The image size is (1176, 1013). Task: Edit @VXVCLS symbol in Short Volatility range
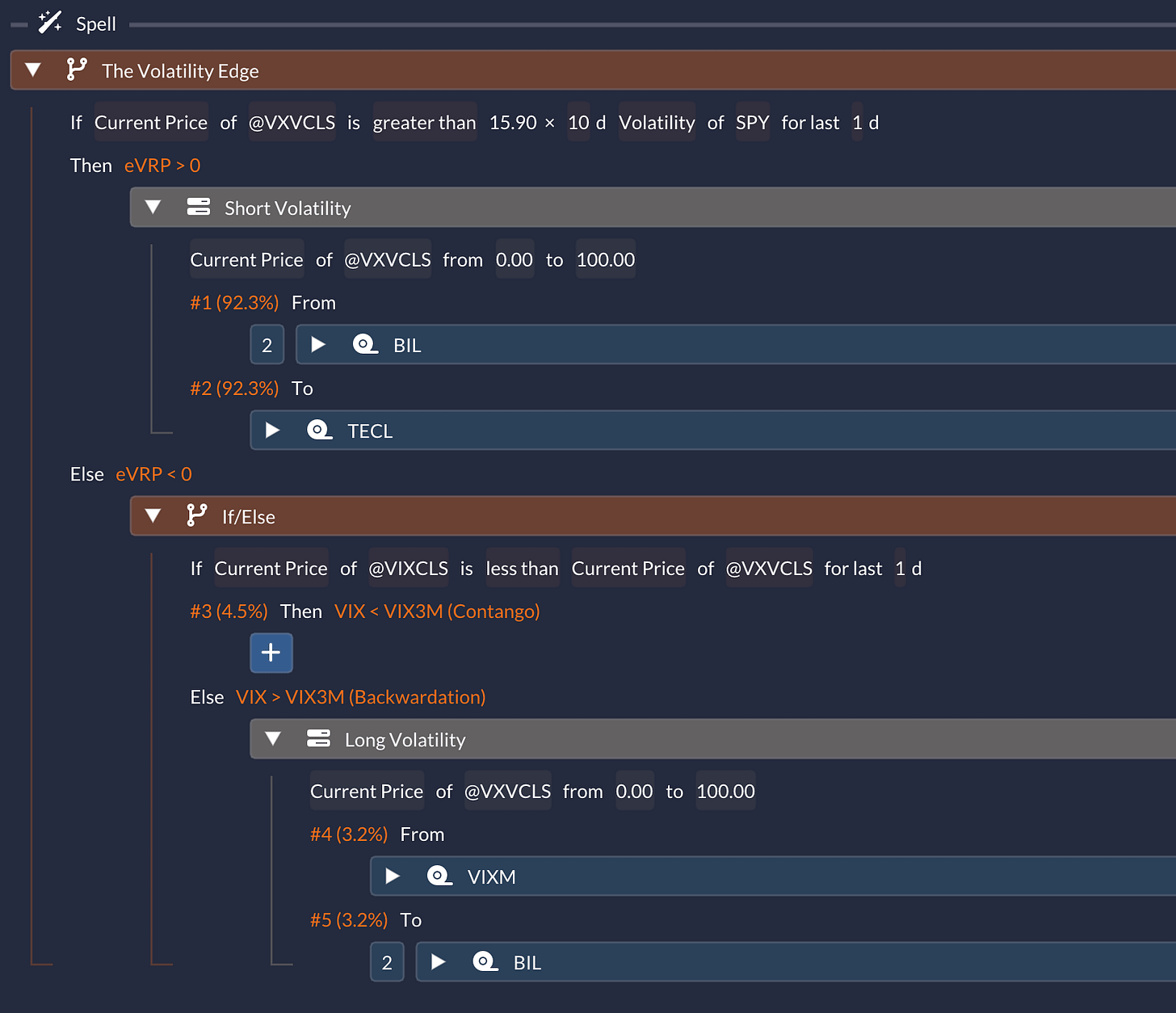[388, 259]
